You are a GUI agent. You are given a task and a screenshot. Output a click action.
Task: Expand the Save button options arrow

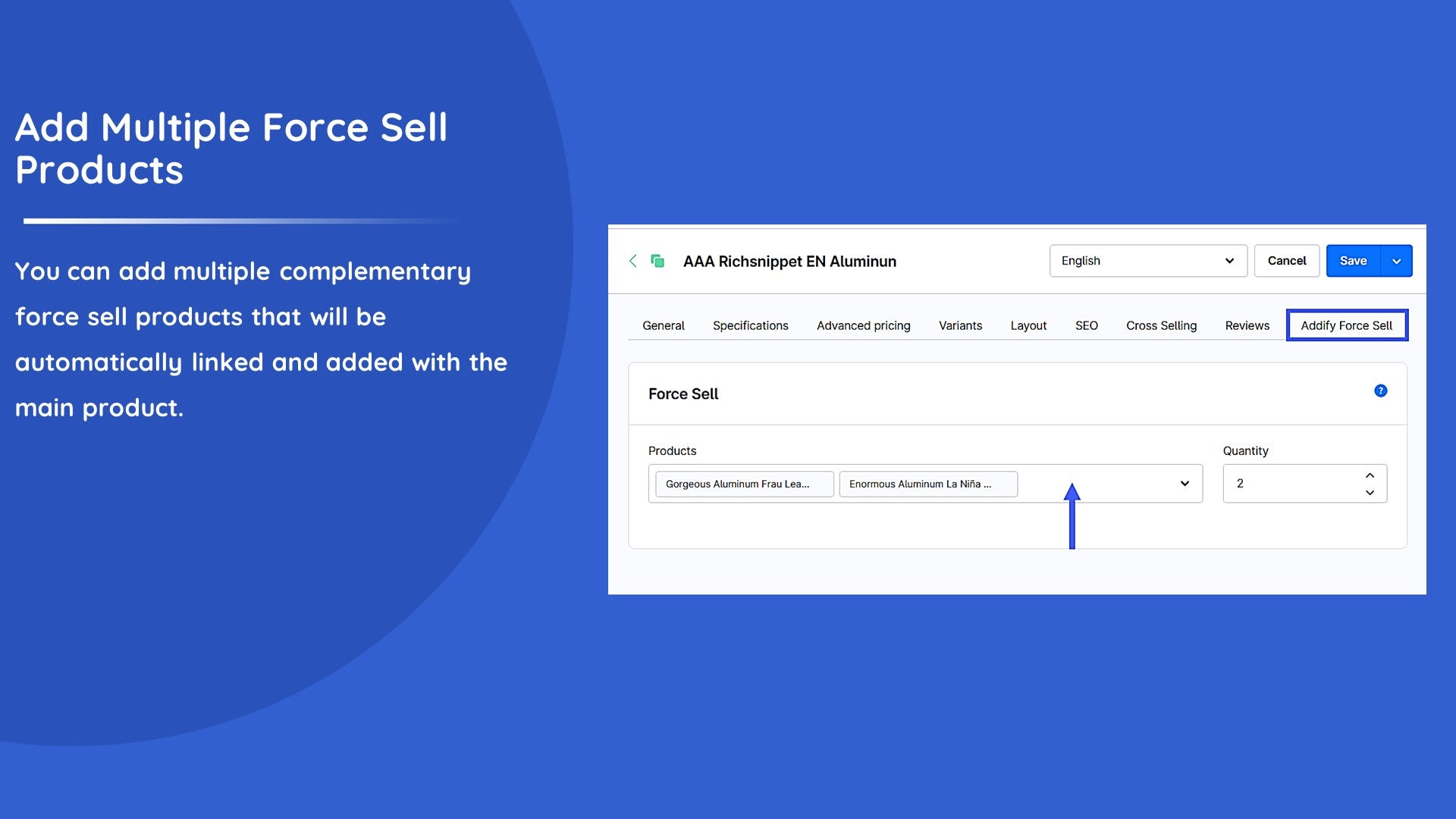pos(1396,261)
